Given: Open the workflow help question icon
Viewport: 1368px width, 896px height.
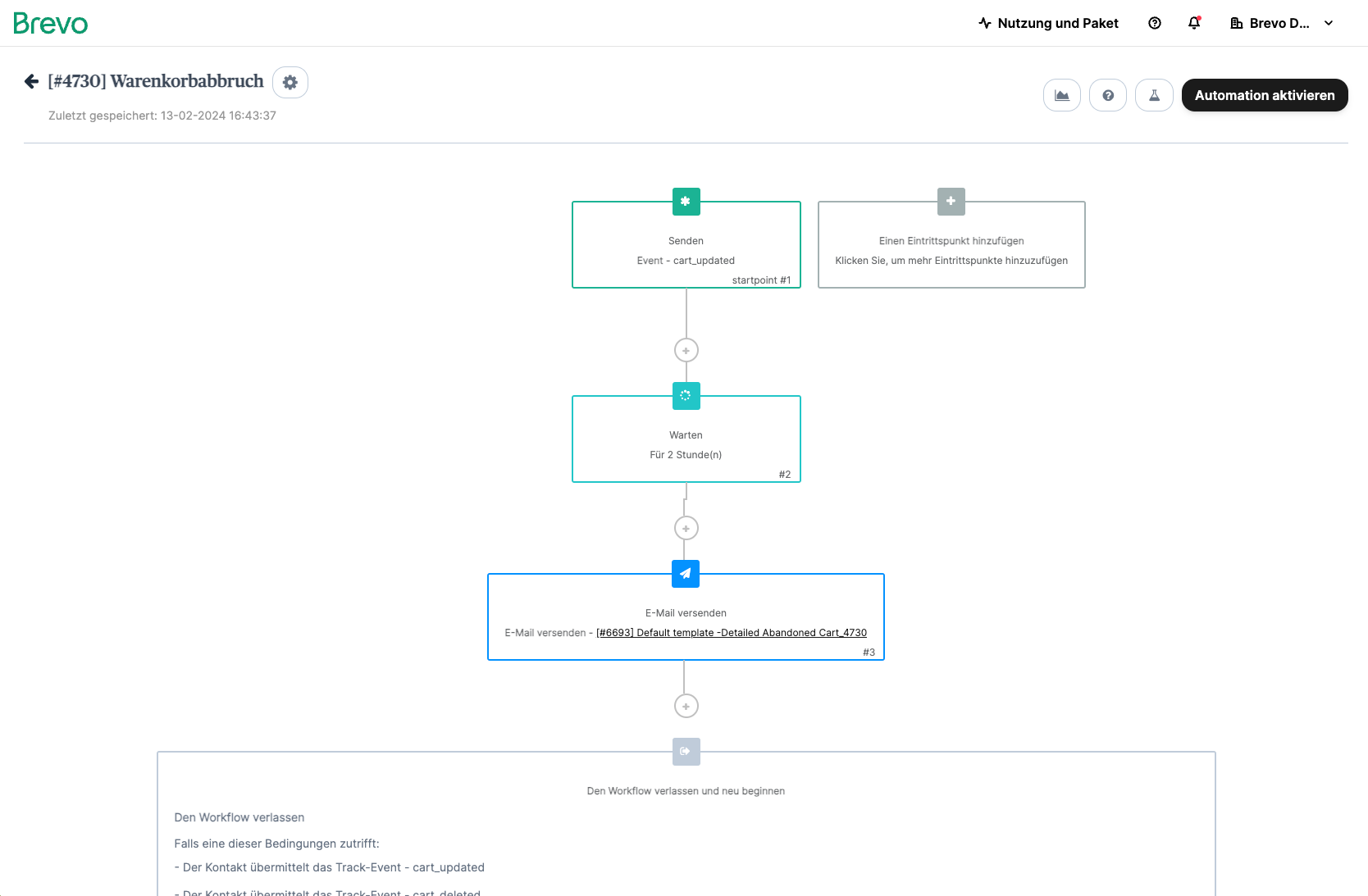Looking at the screenshot, I should click(1108, 95).
